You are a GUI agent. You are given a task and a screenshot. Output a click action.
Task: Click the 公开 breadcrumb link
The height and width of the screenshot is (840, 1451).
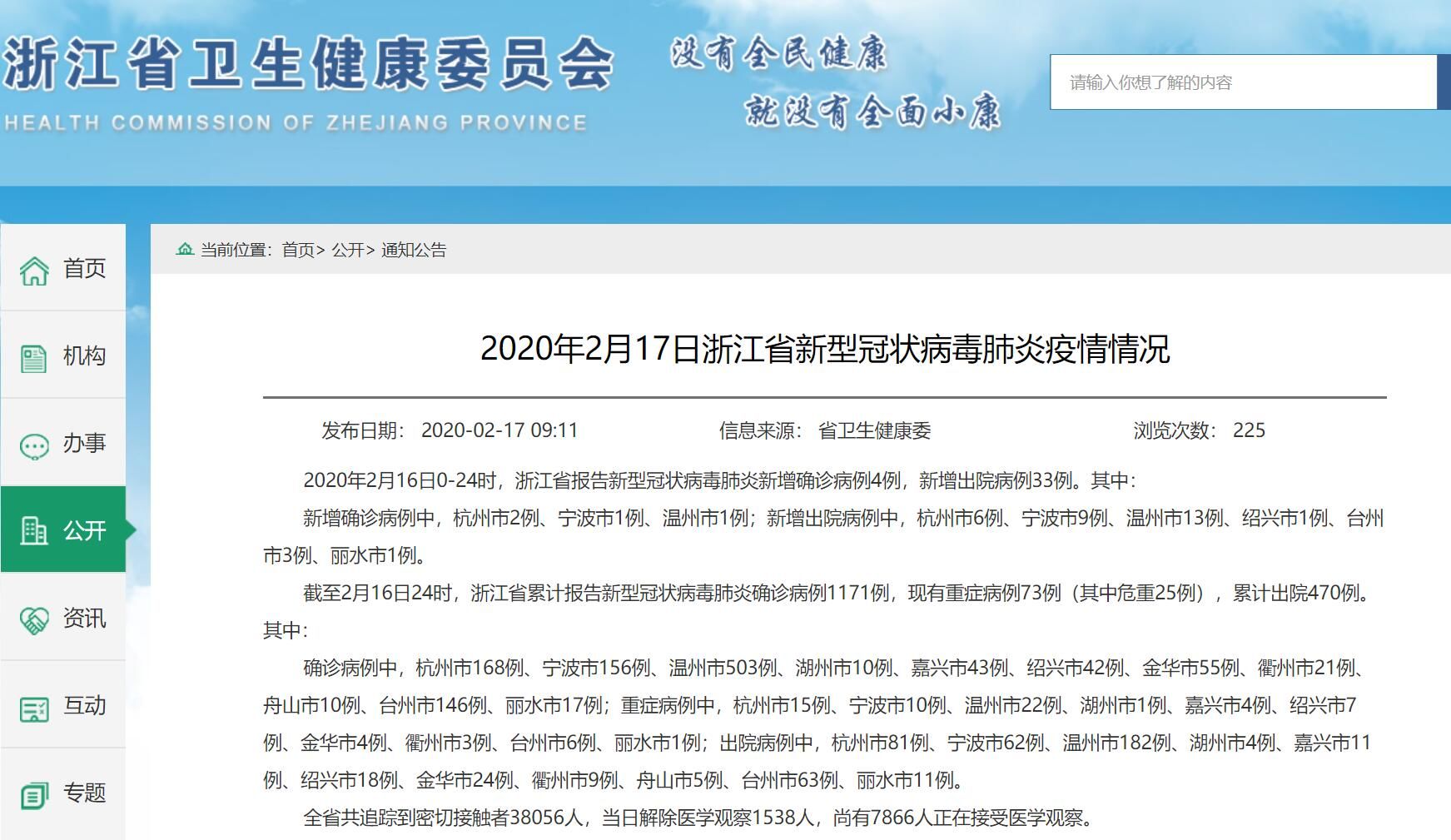click(348, 250)
